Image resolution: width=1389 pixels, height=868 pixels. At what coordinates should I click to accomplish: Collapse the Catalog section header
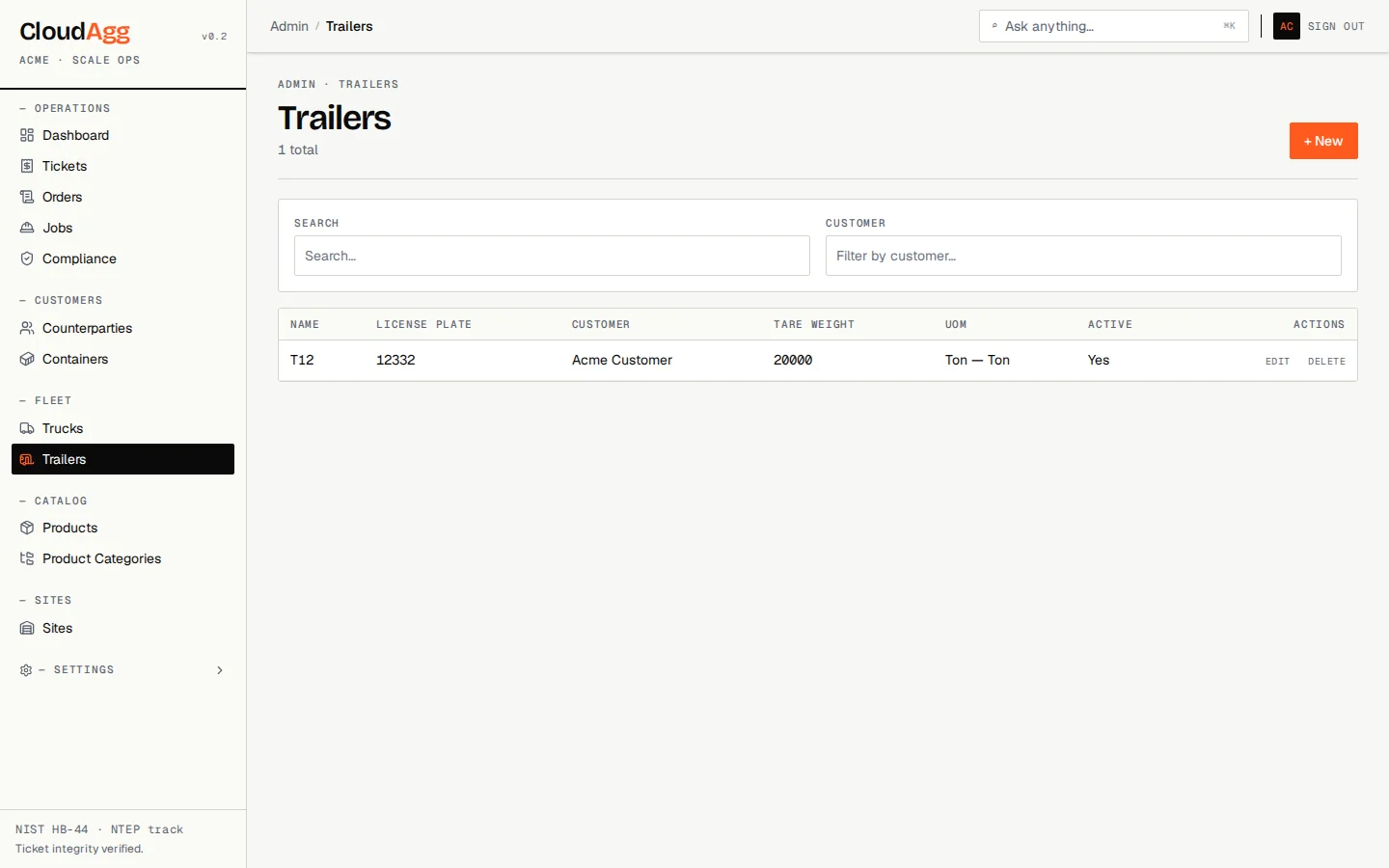click(53, 501)
